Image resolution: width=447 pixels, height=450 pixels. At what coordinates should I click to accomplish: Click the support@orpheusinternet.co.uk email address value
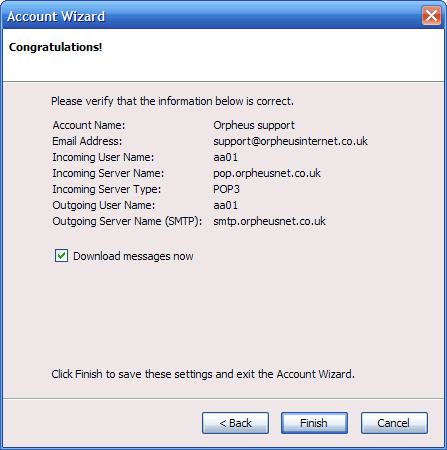(290, 141)
